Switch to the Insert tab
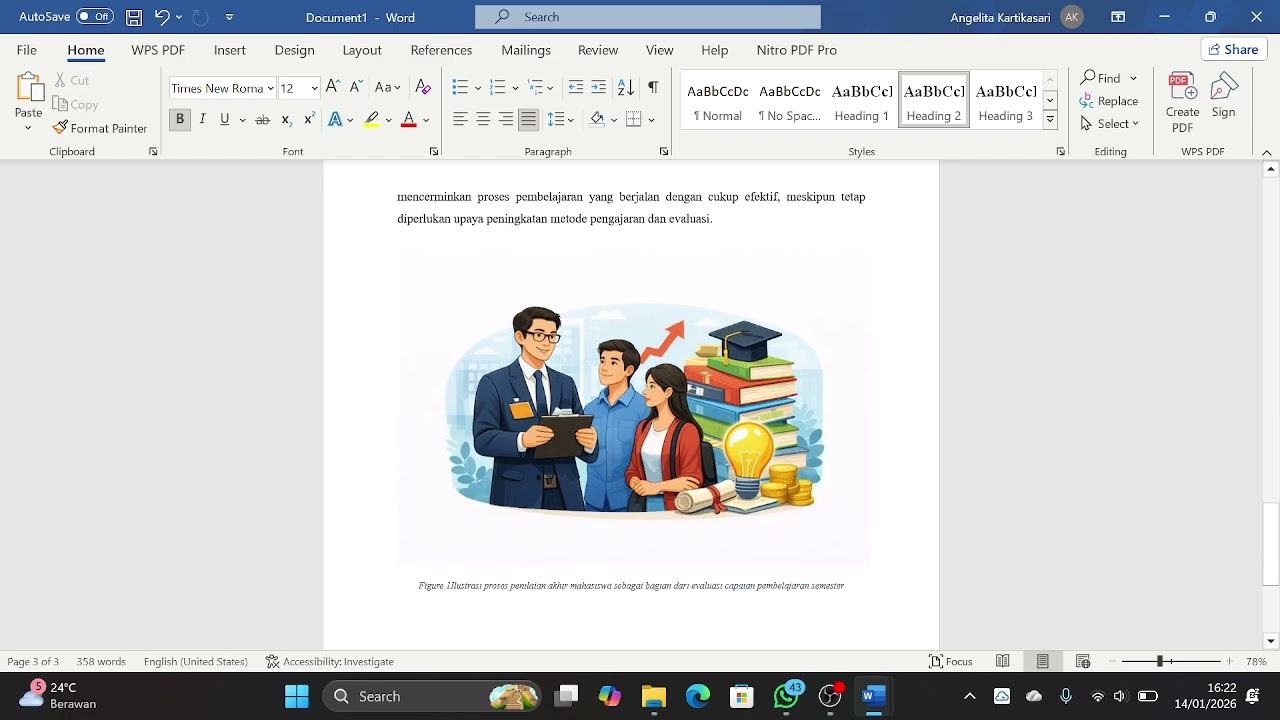This screenshot has height=720, width=1280. click(230, 50)
